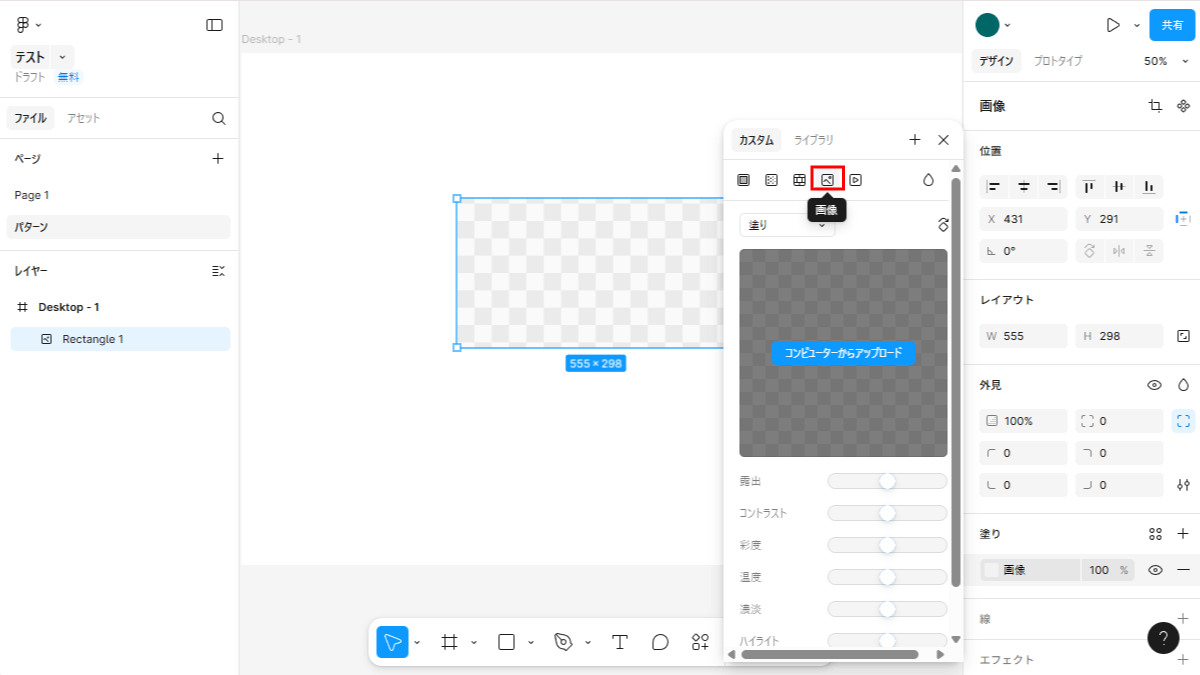Click the コンピューターからアップロード button

[x=843, y=353]
